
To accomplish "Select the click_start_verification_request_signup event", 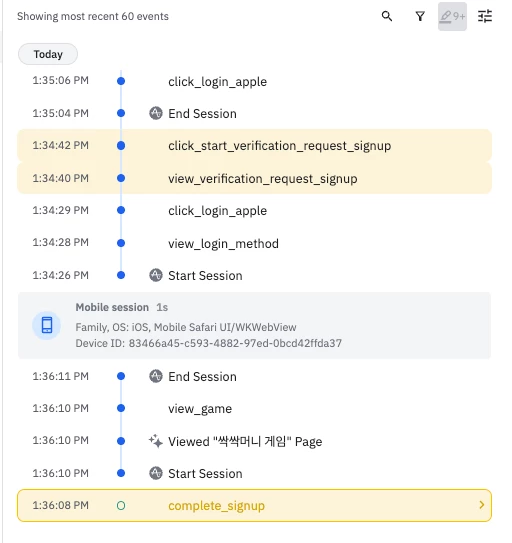I will pos(254,145).
